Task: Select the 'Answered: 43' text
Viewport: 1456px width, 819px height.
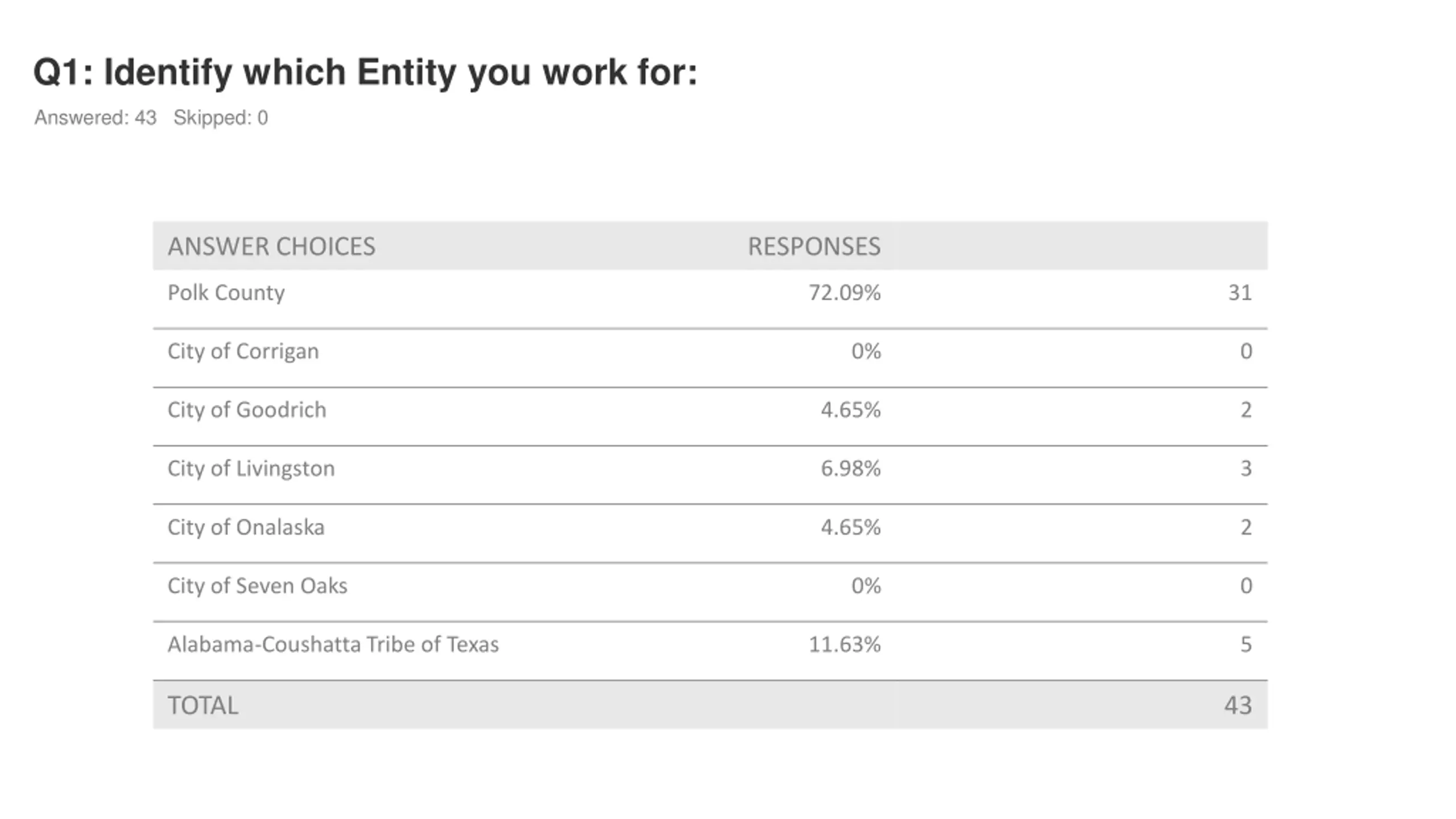Action: click(95, 118)
